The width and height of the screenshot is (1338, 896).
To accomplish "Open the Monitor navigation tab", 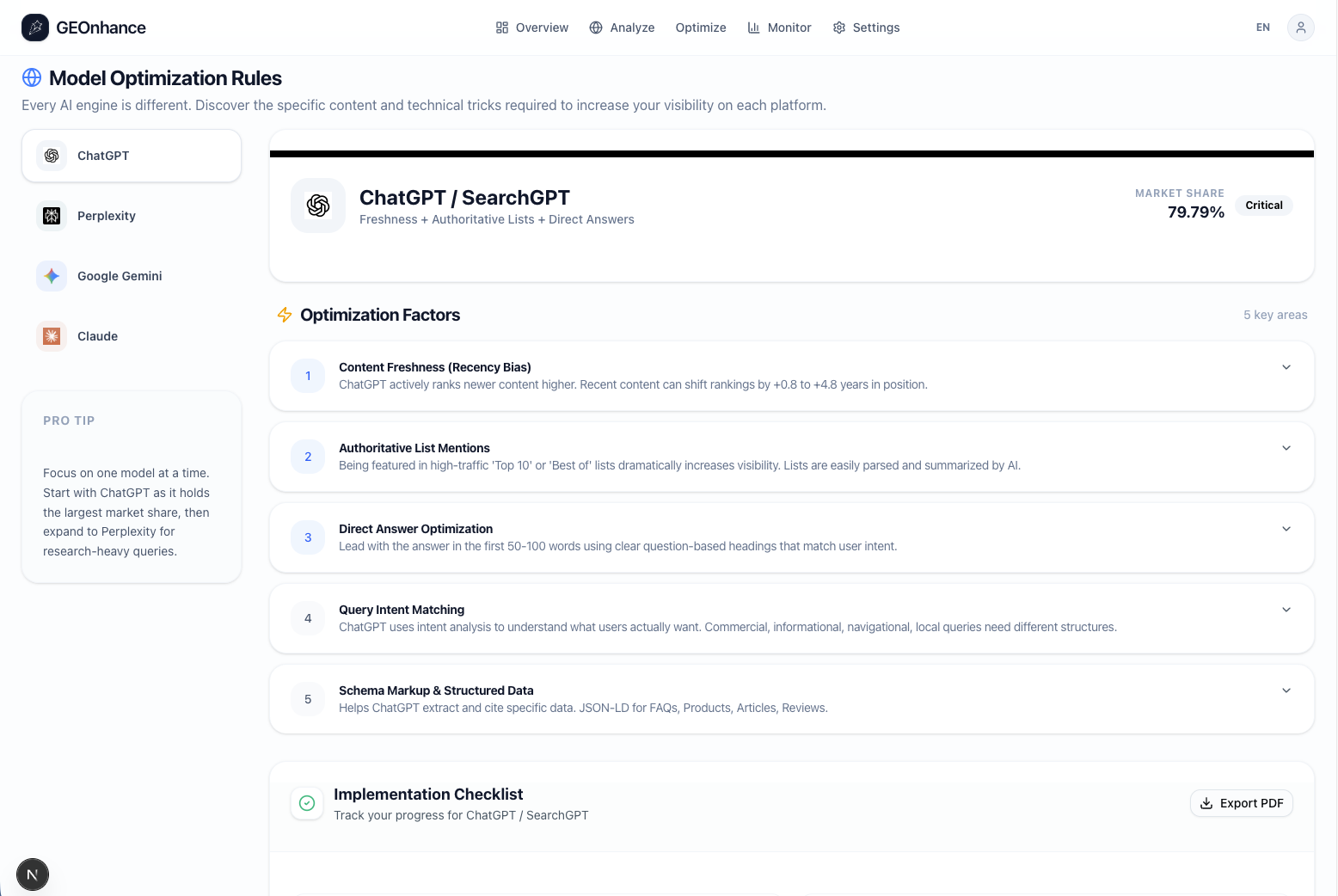I will [779, 28].
